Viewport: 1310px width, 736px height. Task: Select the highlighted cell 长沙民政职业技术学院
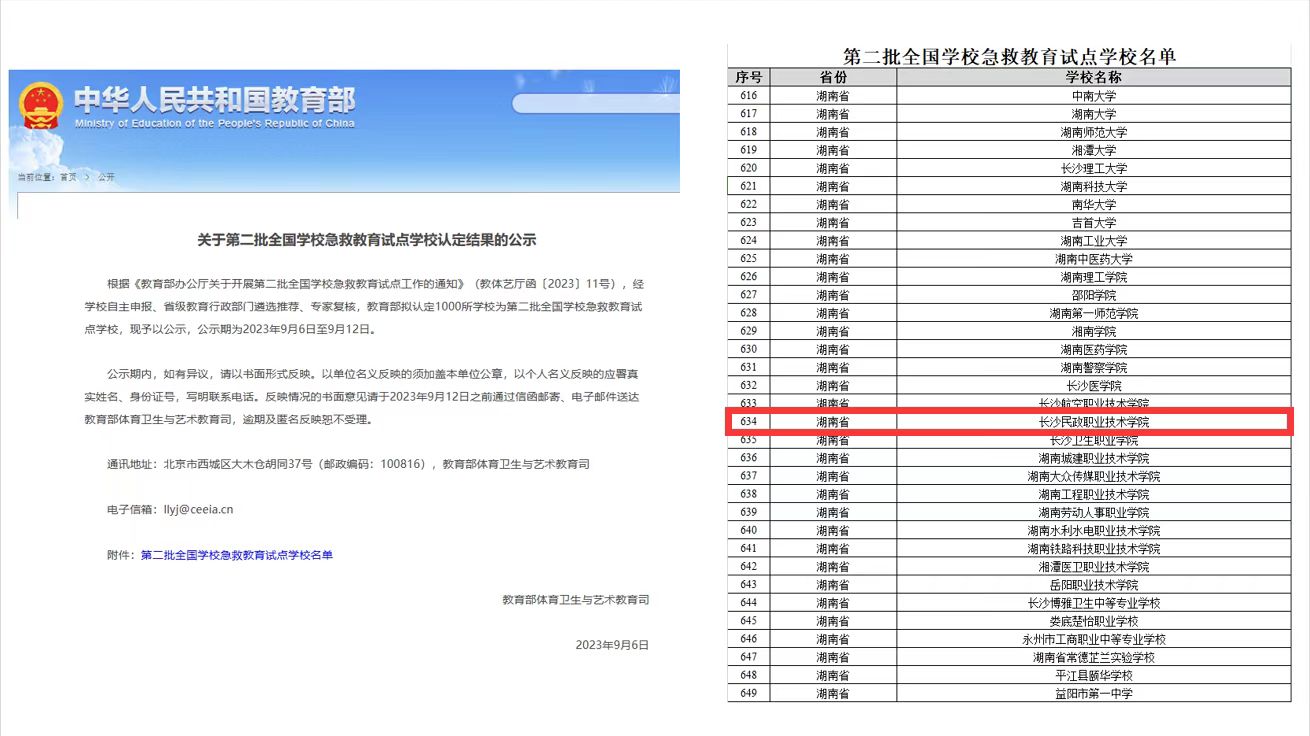point(1094,422)
